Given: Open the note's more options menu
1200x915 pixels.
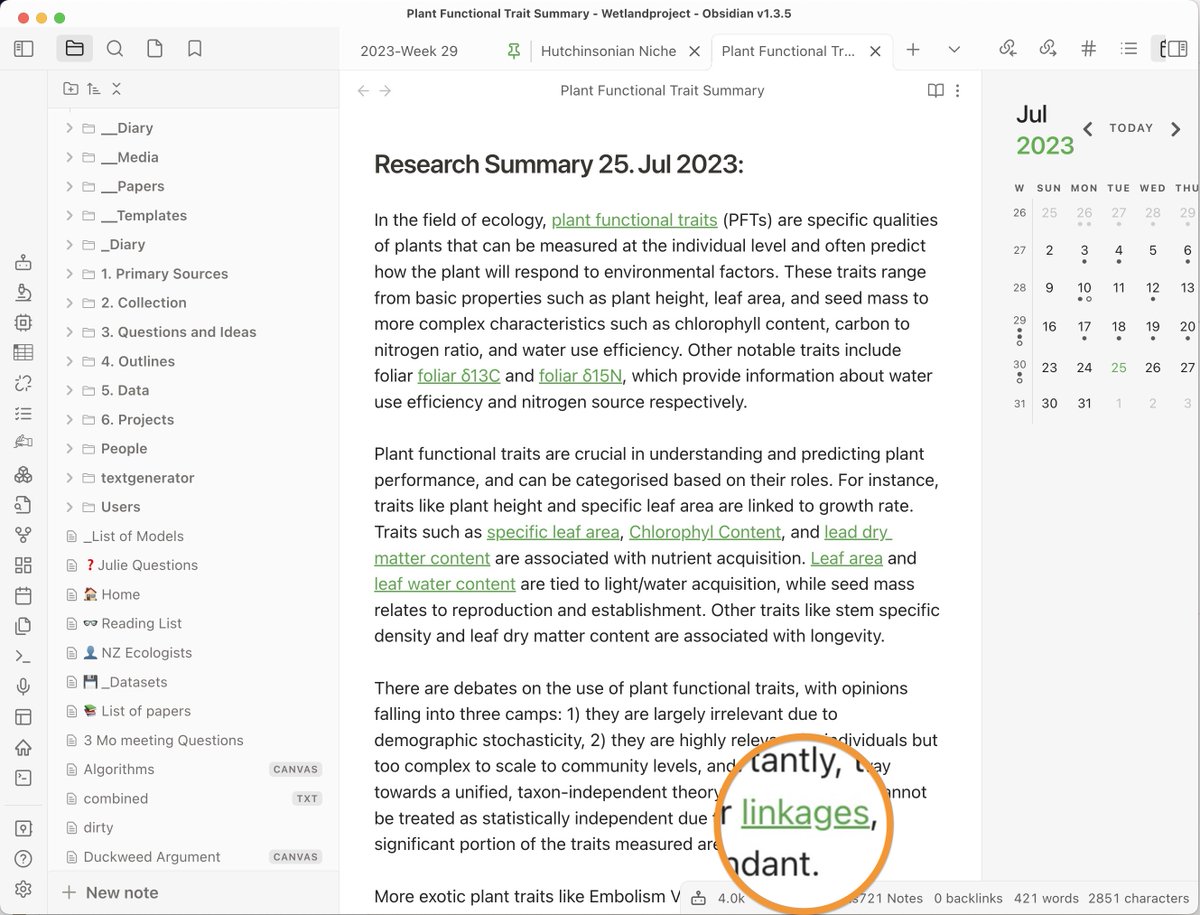Looking at the screenshot, I should pyautogui.click(x=958, y=90).
